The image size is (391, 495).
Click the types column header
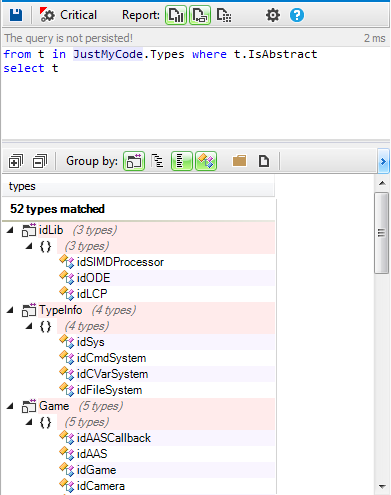click(x=138, y=186)
